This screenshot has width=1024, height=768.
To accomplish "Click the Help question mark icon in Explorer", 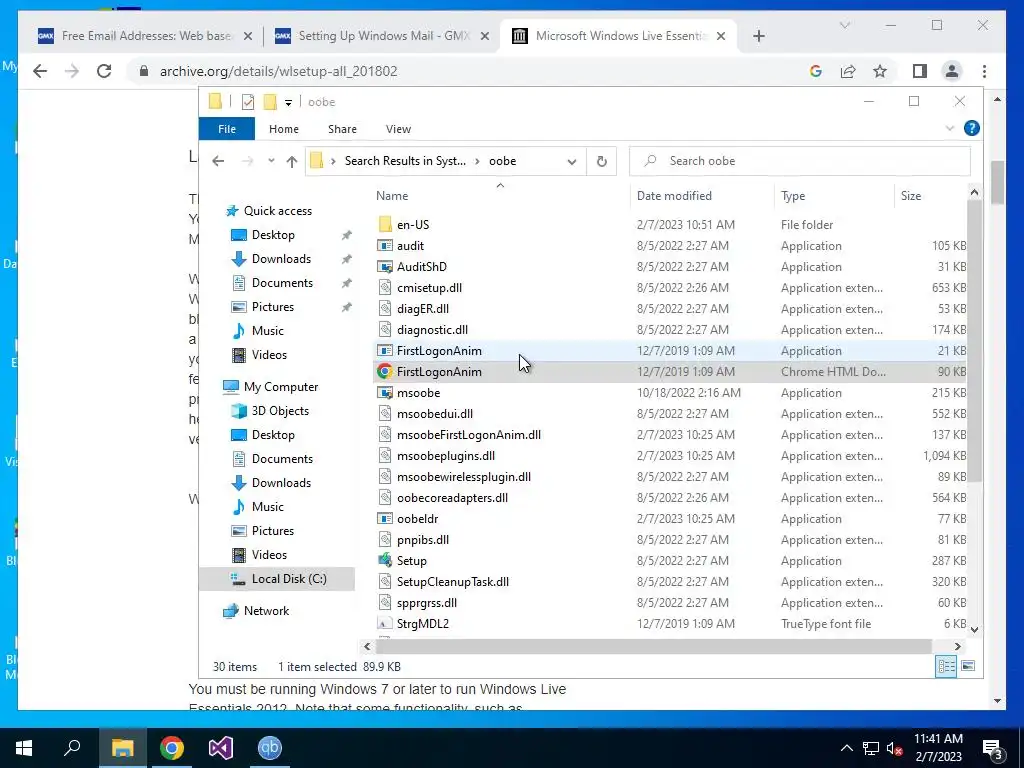I will (x=971, y=129).
